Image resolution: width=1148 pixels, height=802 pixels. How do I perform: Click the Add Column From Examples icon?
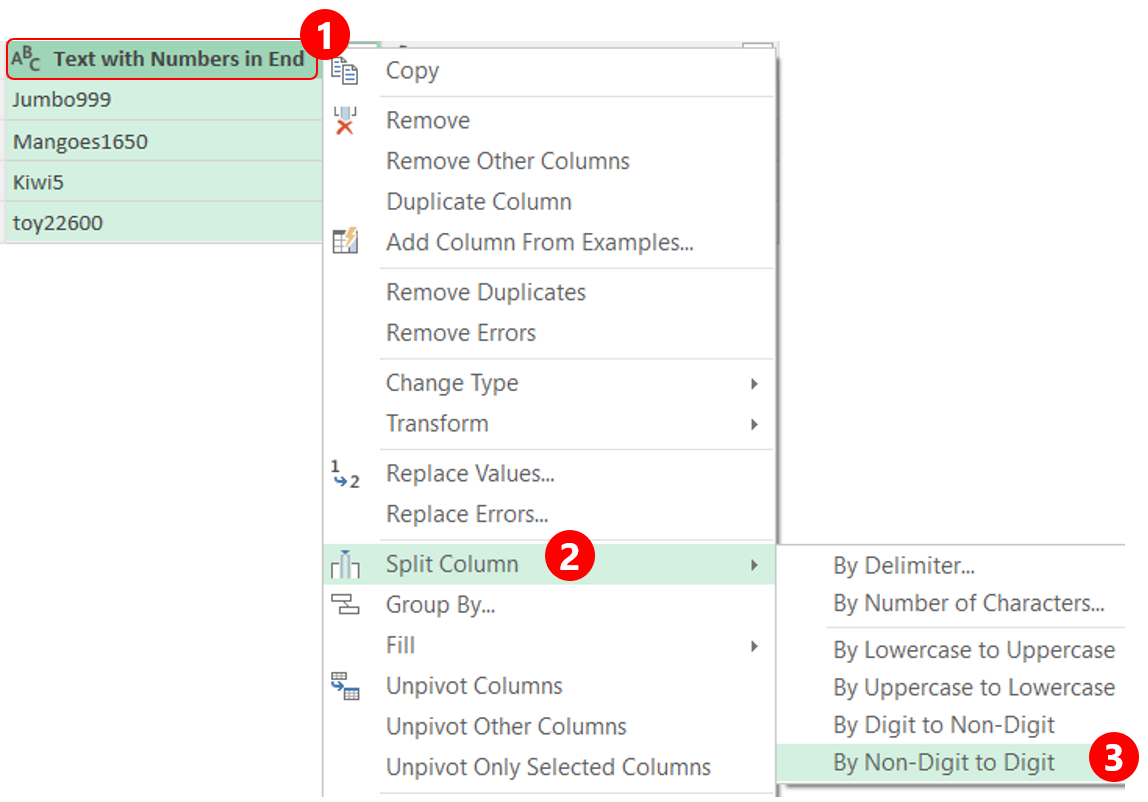pyautogui.click(x=344, y=242)
